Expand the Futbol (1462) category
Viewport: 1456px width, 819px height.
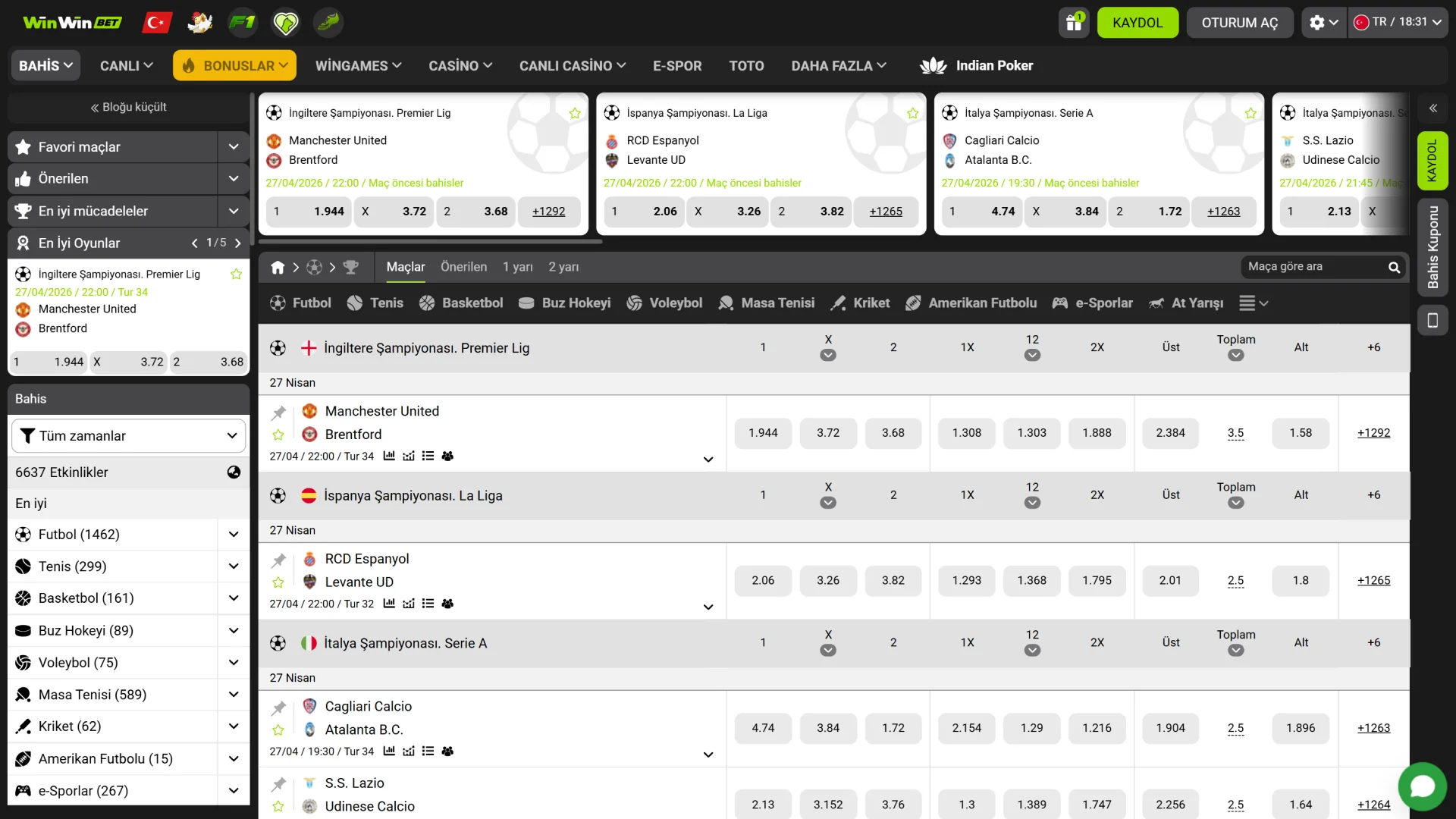coord(234,535)
